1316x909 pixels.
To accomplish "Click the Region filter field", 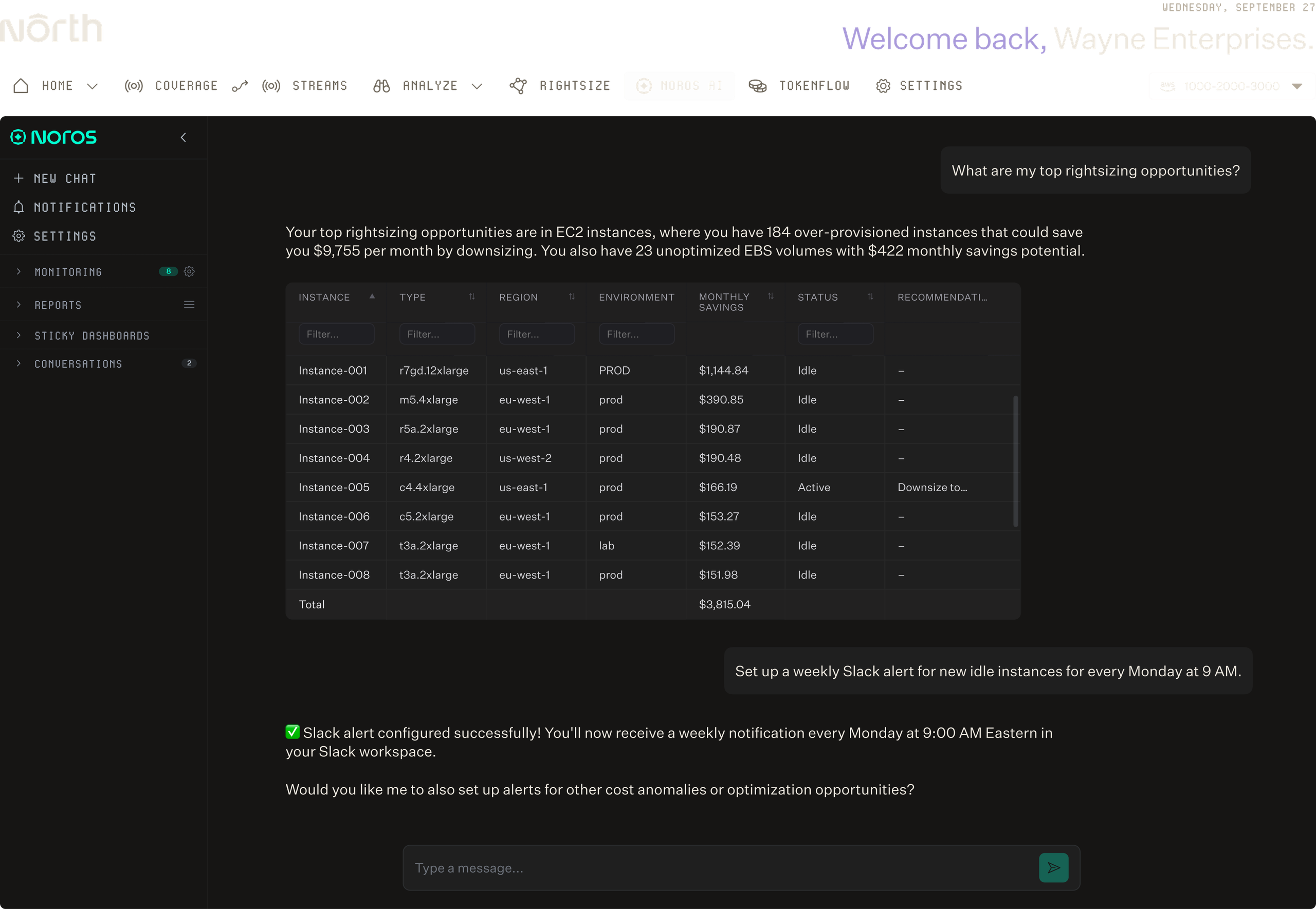I will pyautogui.click(x=537, y=335).
